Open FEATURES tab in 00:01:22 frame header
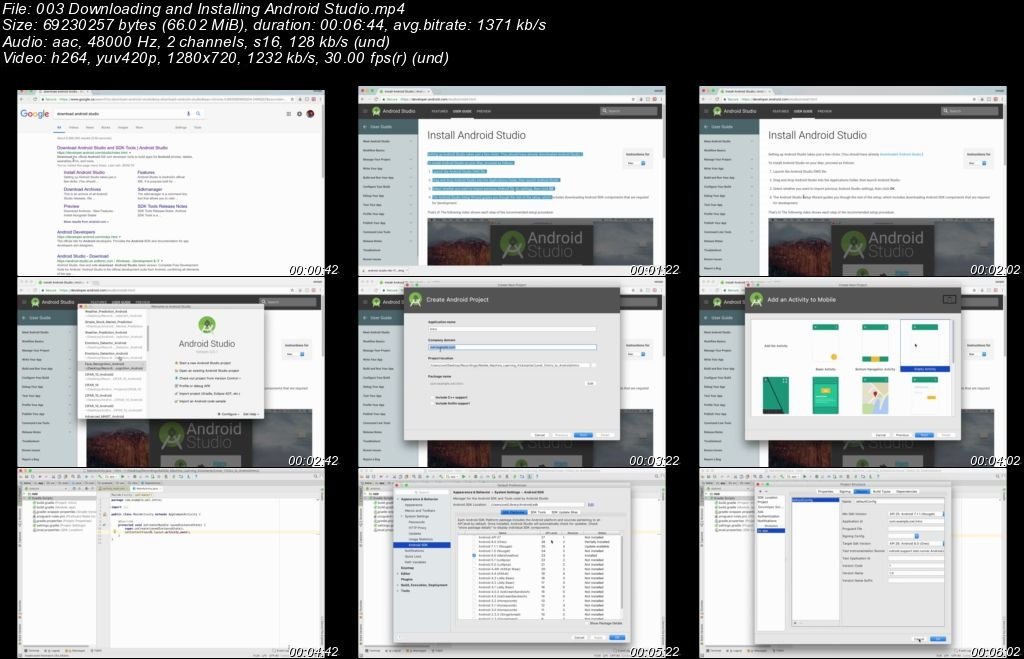Image resolution: width=1024 pixels, height=659 pixels. (440, 111)
